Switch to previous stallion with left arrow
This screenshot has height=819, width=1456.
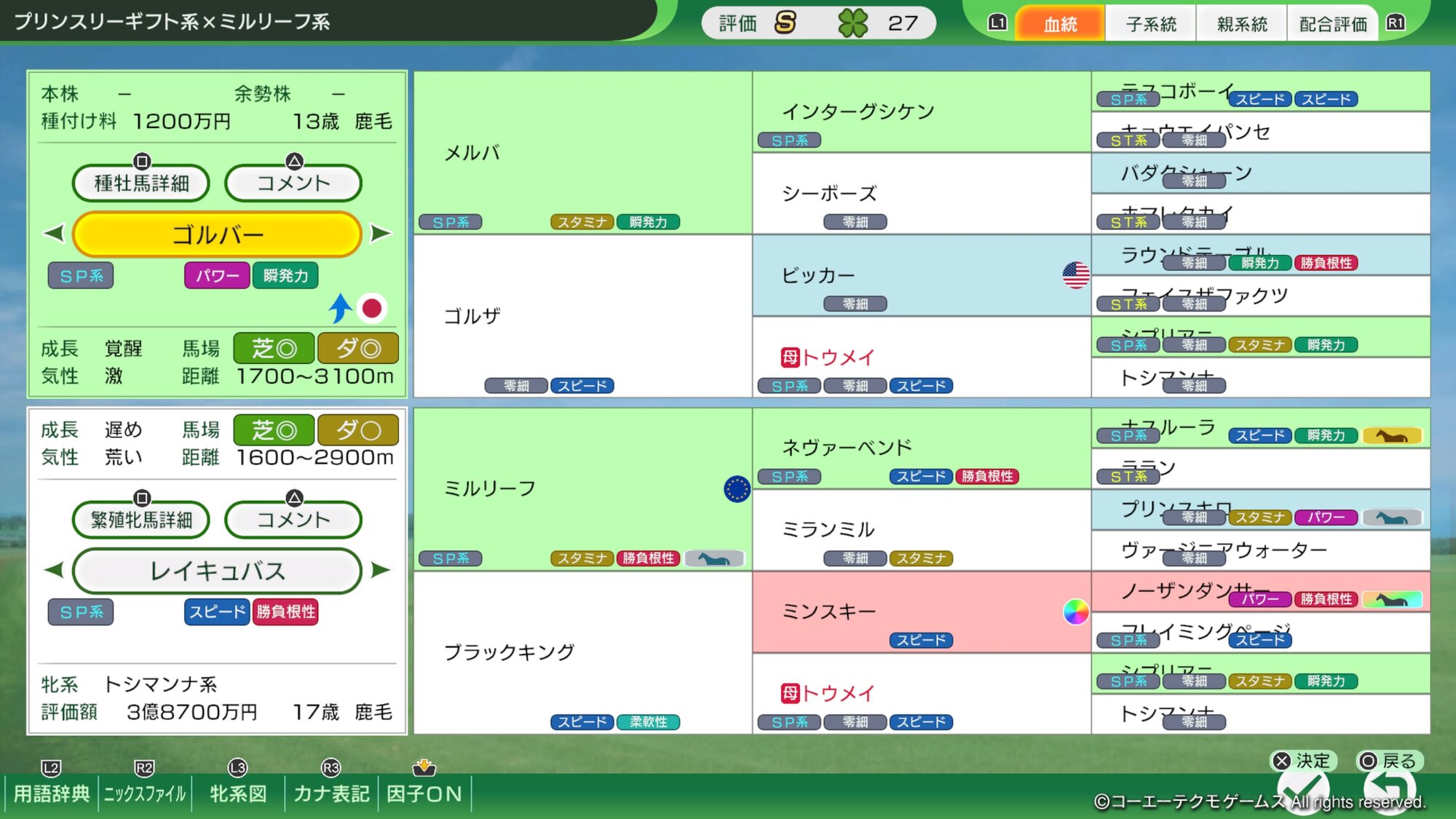point(54,234)
